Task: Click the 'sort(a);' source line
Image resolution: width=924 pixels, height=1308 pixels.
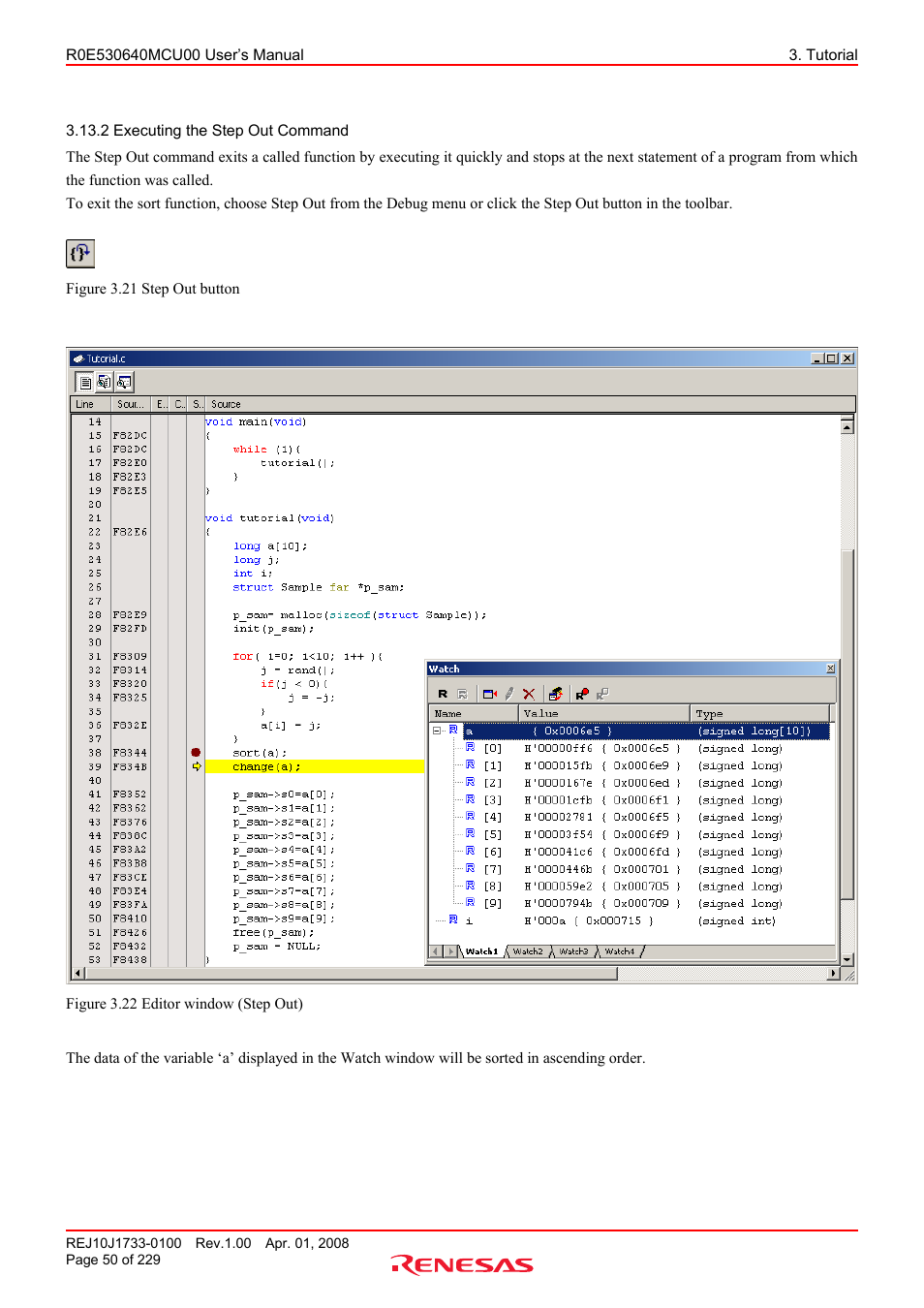Action: (260, 753)
